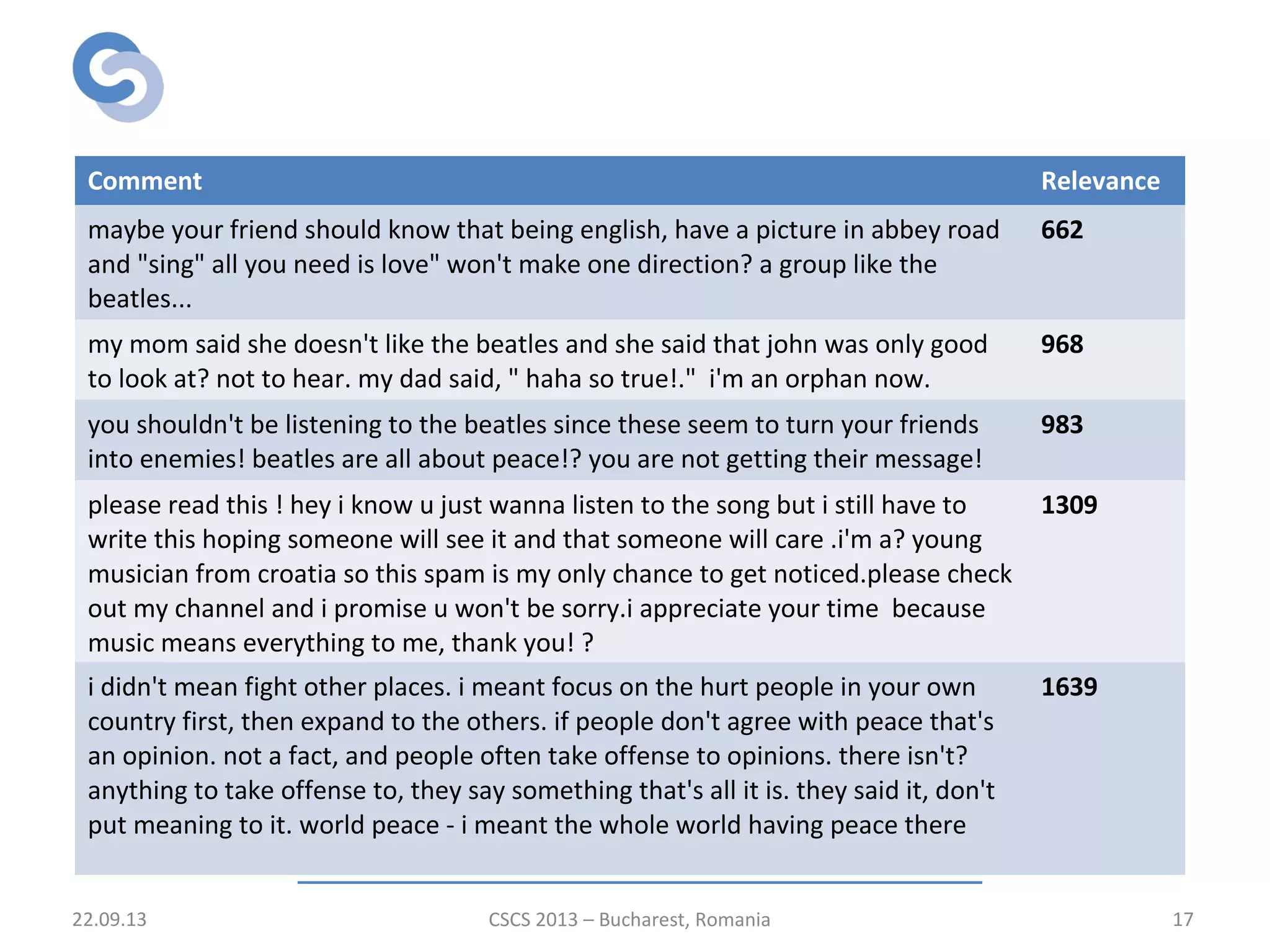This screenshot has height=952, width=1270.
Task: Click 'world peace' text line
Action: click(x=526, y=826)
